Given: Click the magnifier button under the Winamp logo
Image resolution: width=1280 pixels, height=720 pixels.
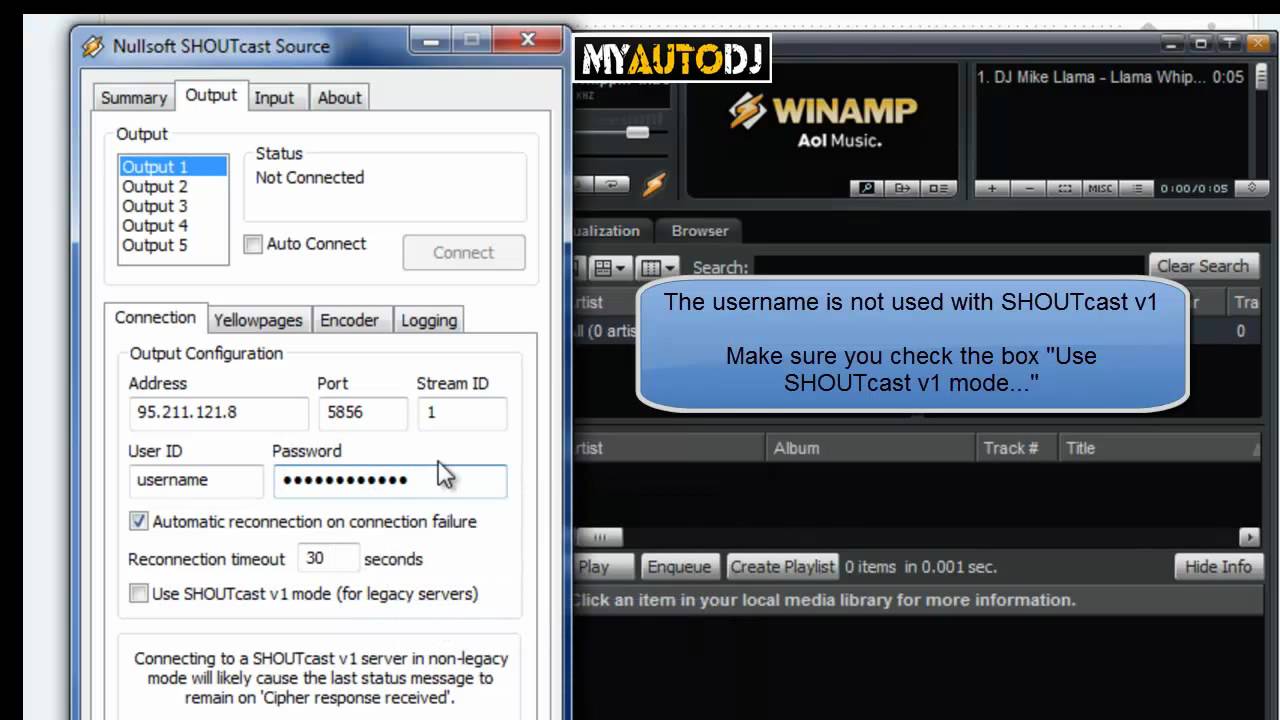Looking at the screenshot, I should (866, 188).
